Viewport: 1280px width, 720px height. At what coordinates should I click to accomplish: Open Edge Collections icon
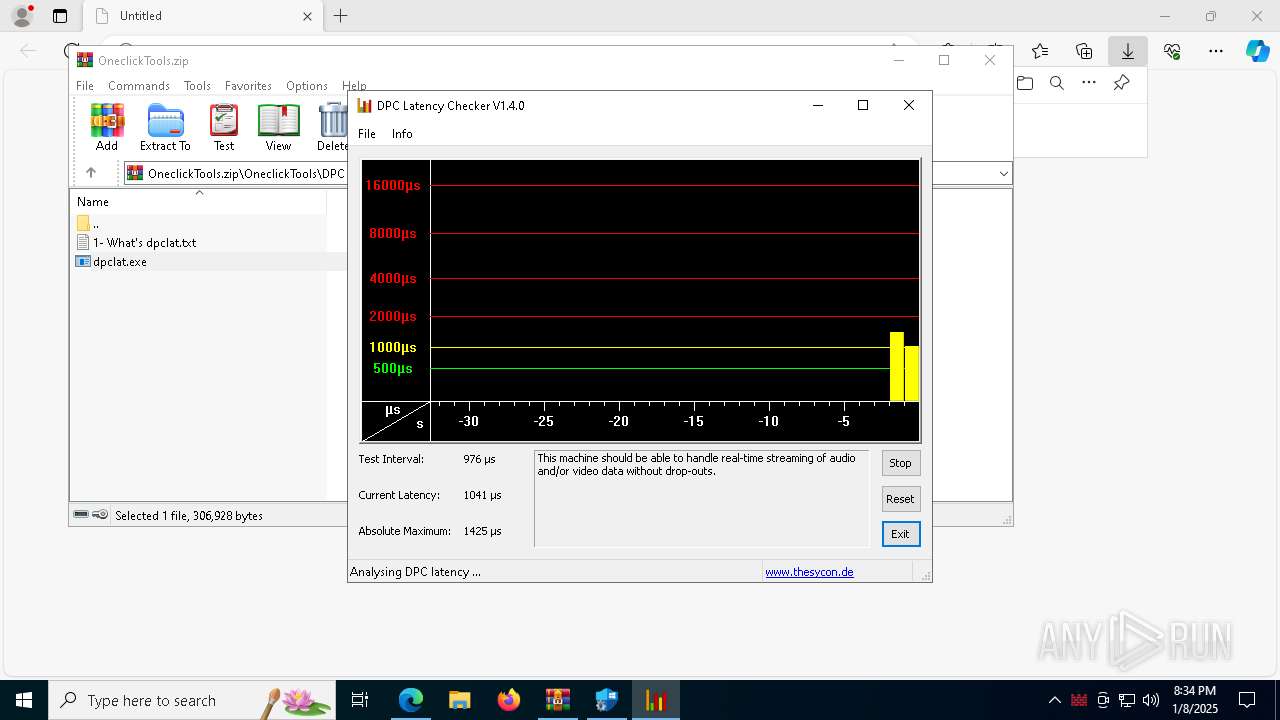tap(1084, 51)
